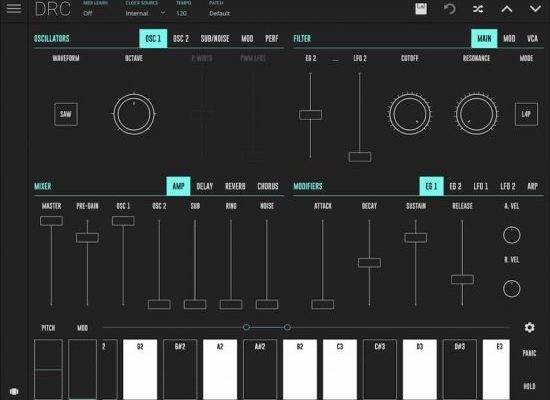
Task: Click the icon at bottom-left sidebar
Action: (14, 391)
